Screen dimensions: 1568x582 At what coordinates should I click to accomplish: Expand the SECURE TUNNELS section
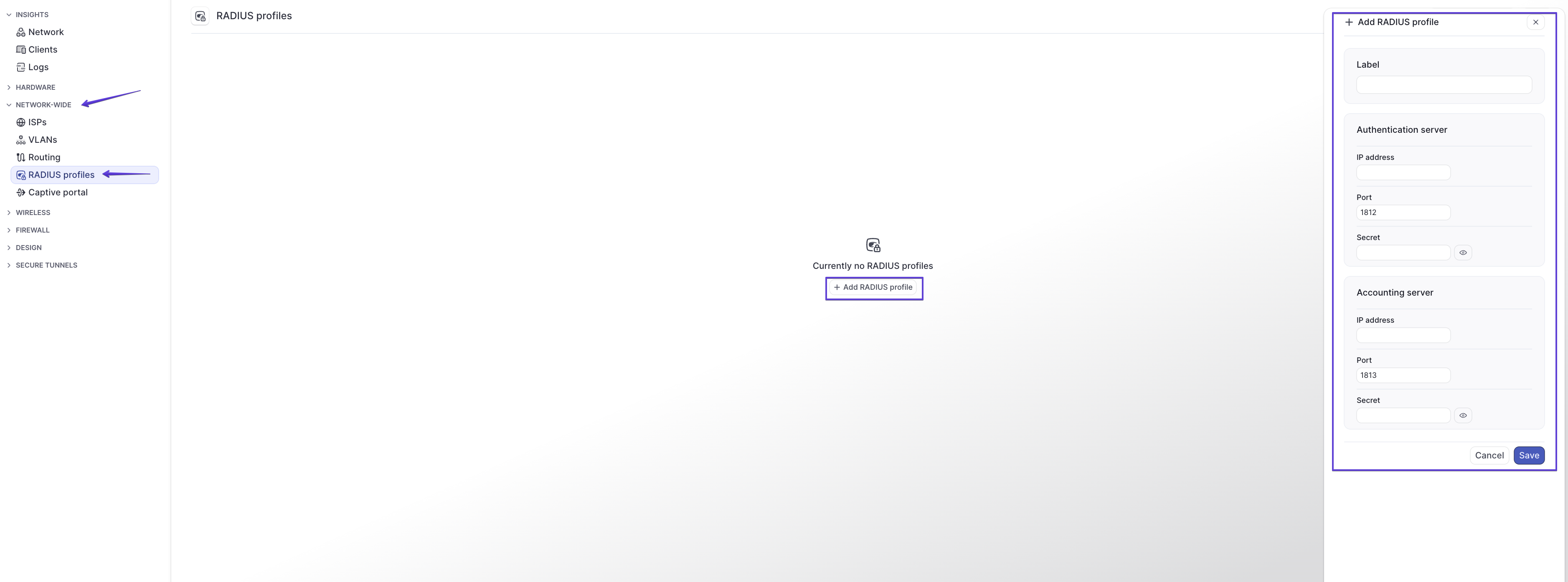[9, 266]
